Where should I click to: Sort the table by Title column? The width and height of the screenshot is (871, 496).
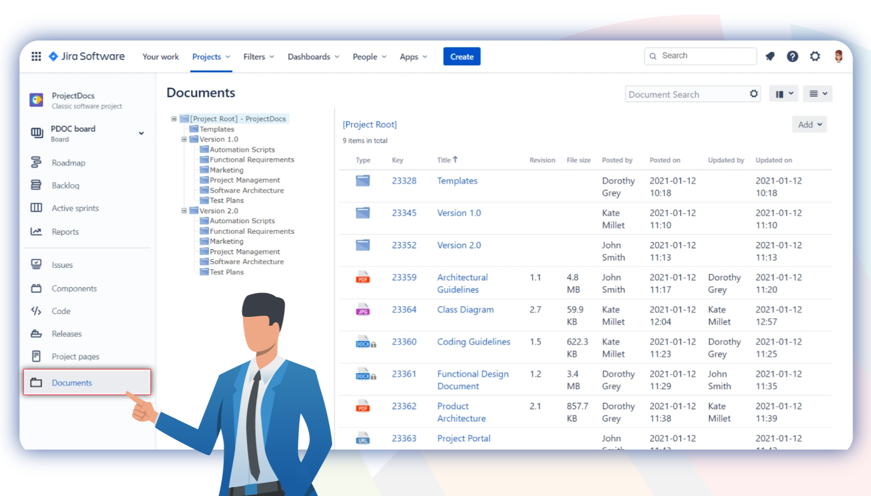pyautogui.click(x=446, y=160)
